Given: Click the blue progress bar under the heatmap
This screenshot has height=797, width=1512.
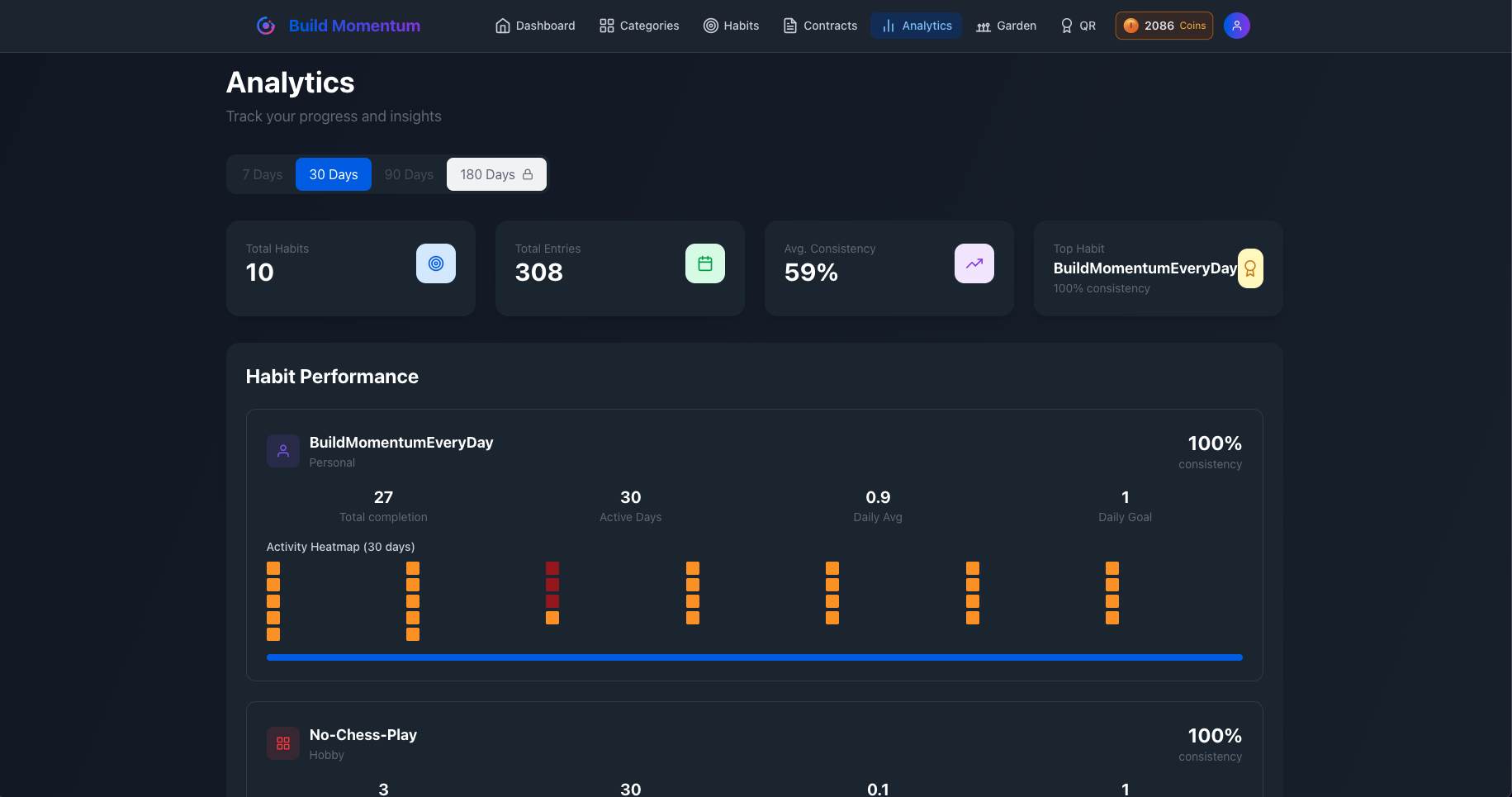Looking at the screenshot, I should [x=753, y=657].
